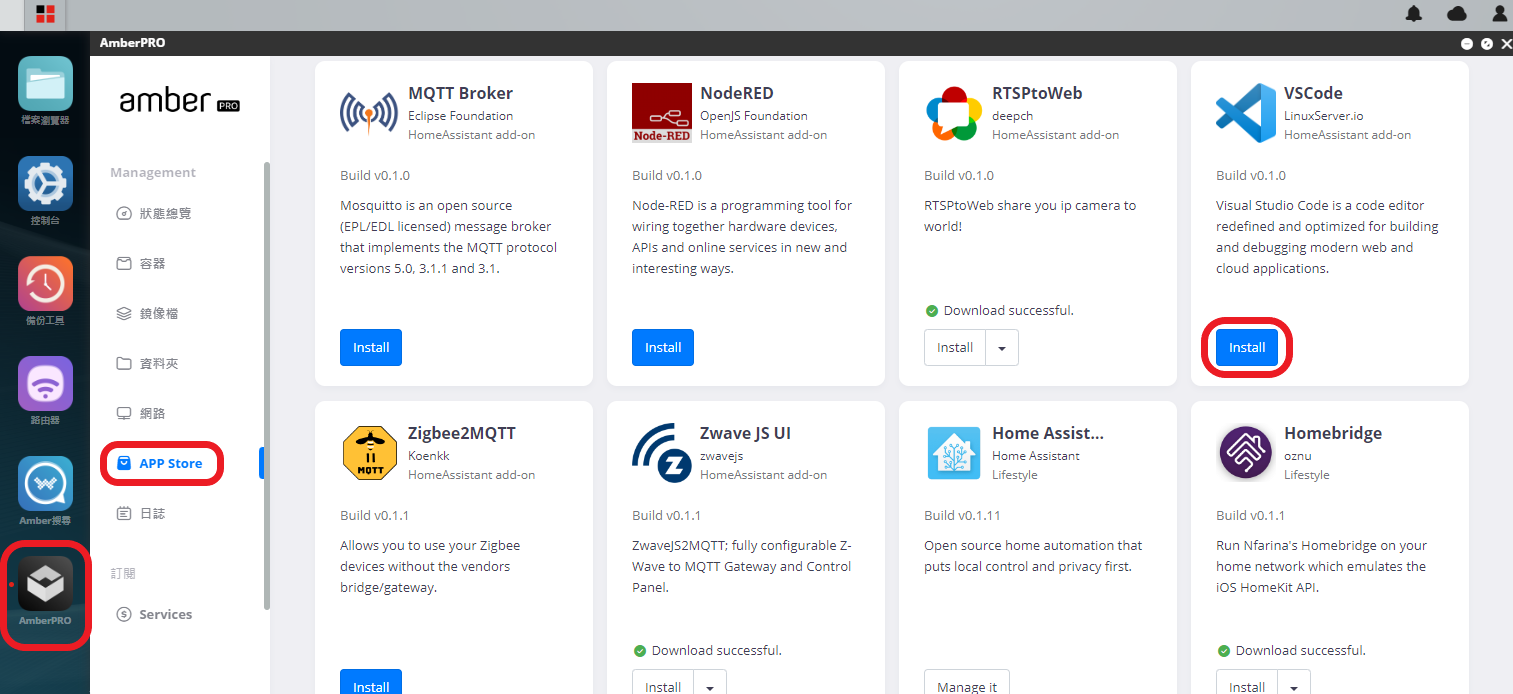Click the amber PRO logo in sidebar
1513x694 pixels.
(180, 102)
